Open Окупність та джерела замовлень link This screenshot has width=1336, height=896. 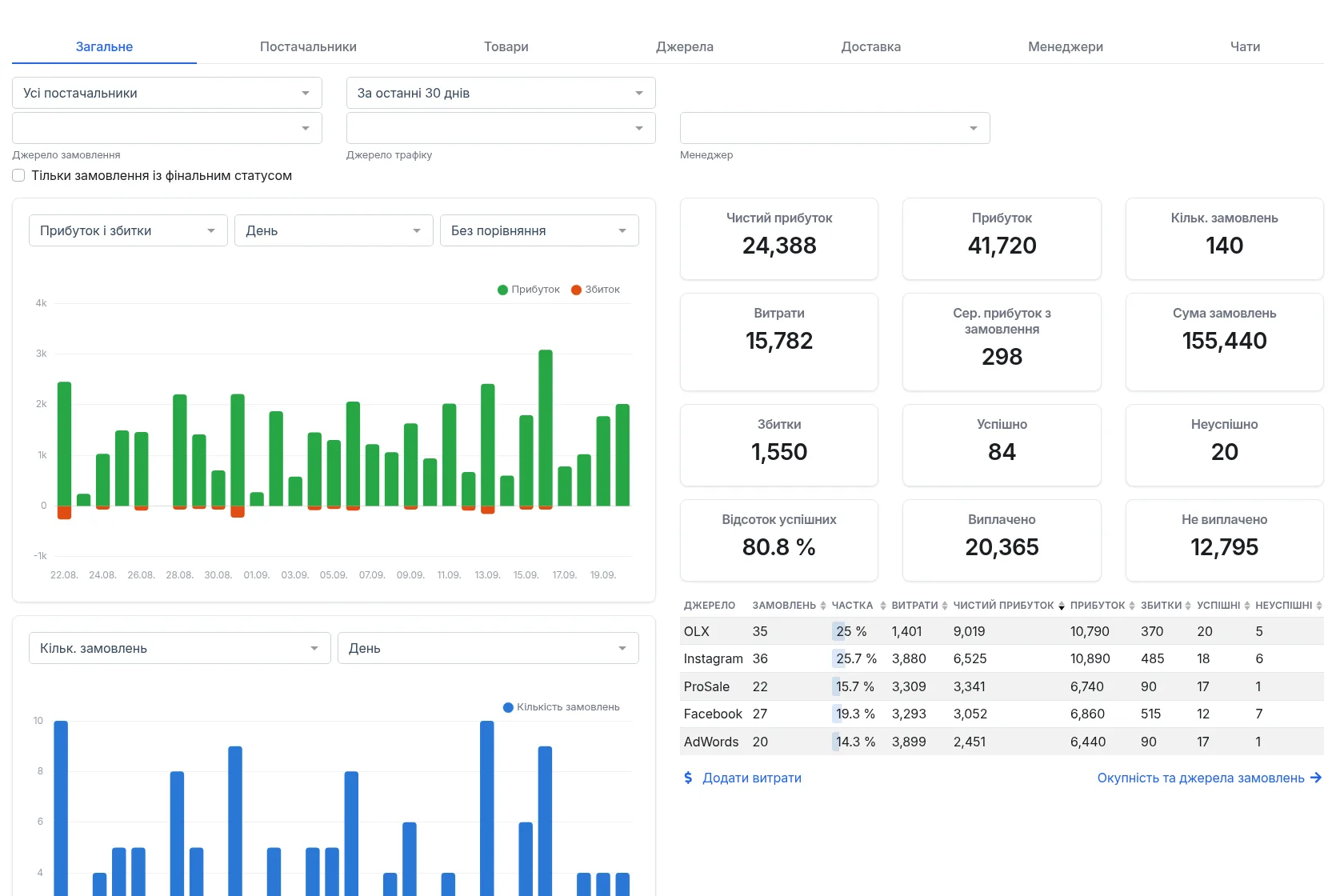point(1201,778)
